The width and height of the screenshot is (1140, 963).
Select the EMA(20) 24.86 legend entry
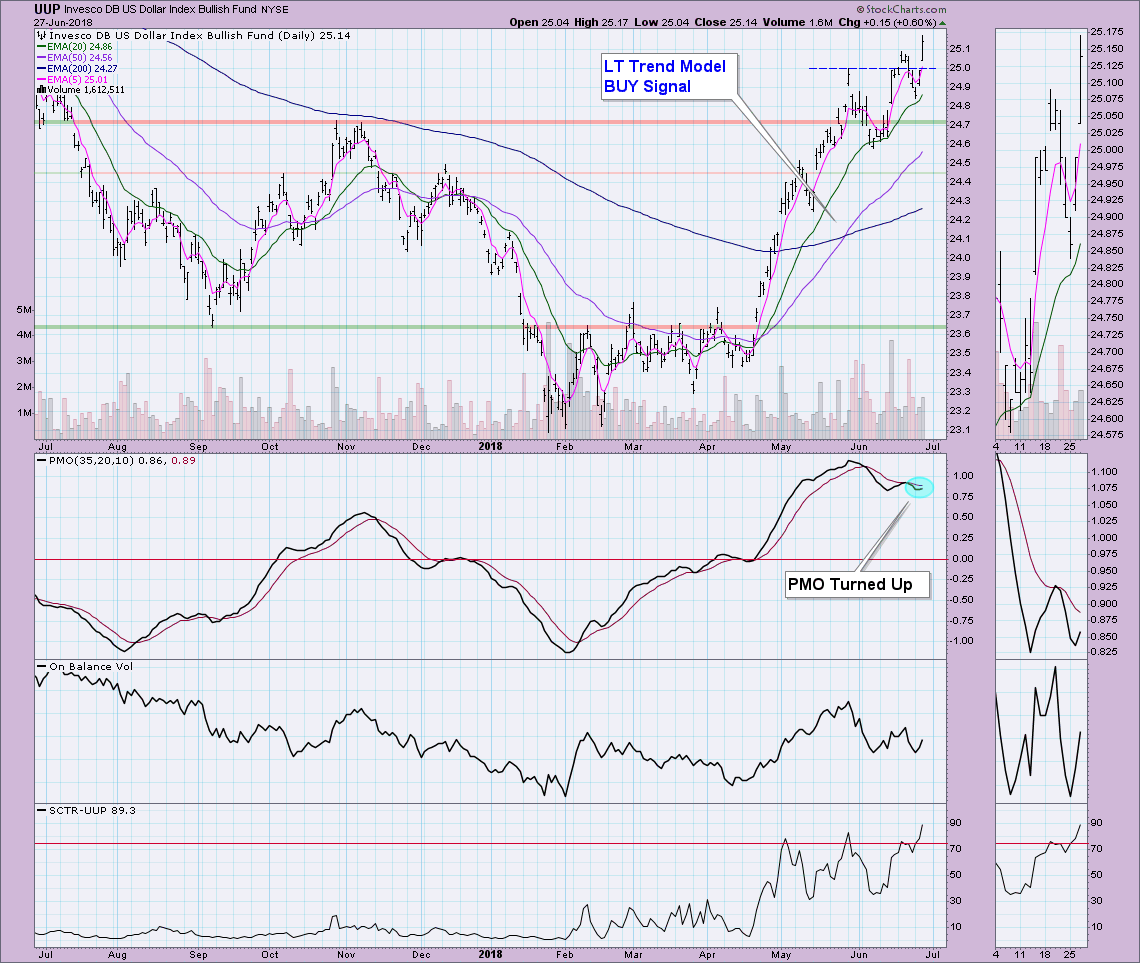pyautogui.click(x=80, y=47)
